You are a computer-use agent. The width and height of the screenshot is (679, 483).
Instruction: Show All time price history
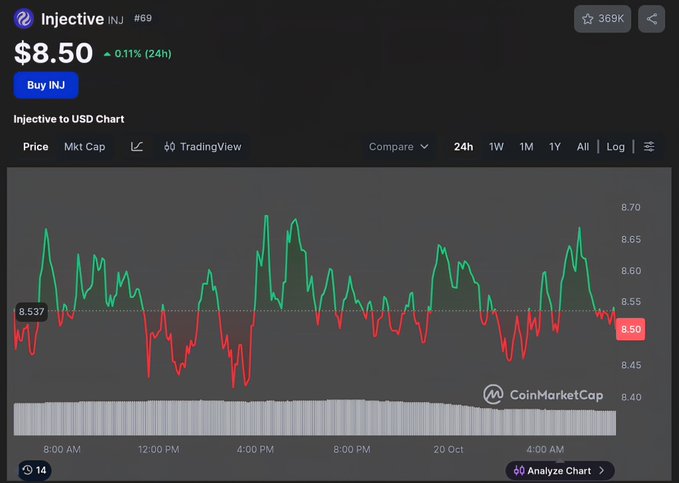(x=582, y=147)
